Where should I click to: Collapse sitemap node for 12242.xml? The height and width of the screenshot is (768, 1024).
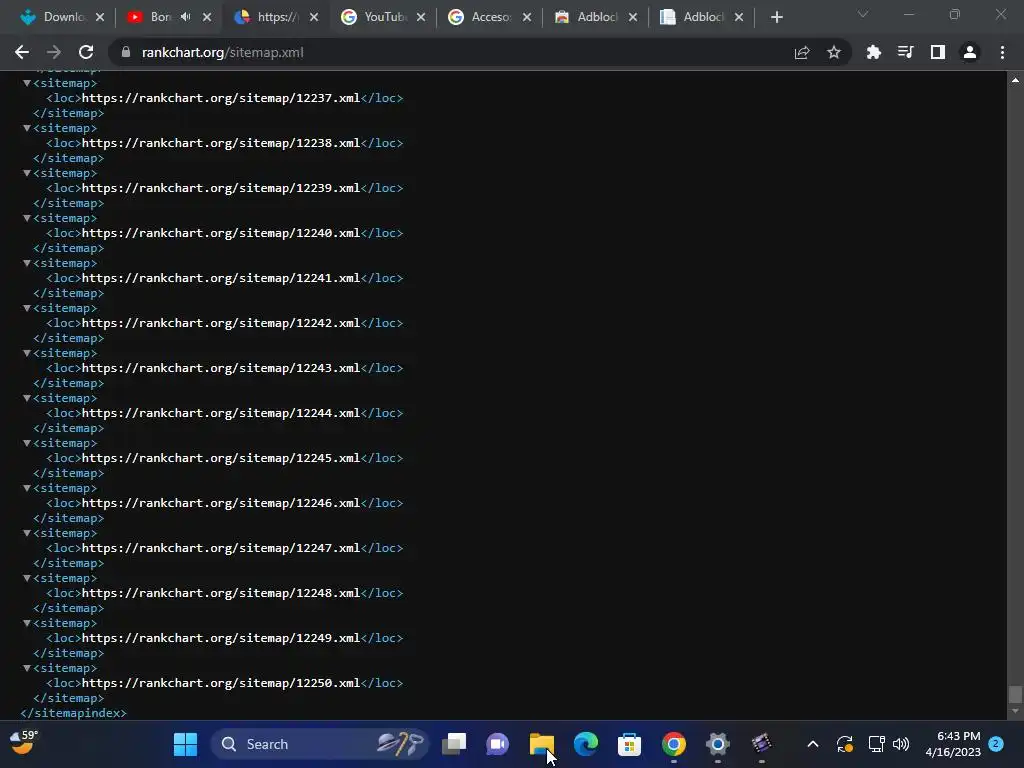27,308
